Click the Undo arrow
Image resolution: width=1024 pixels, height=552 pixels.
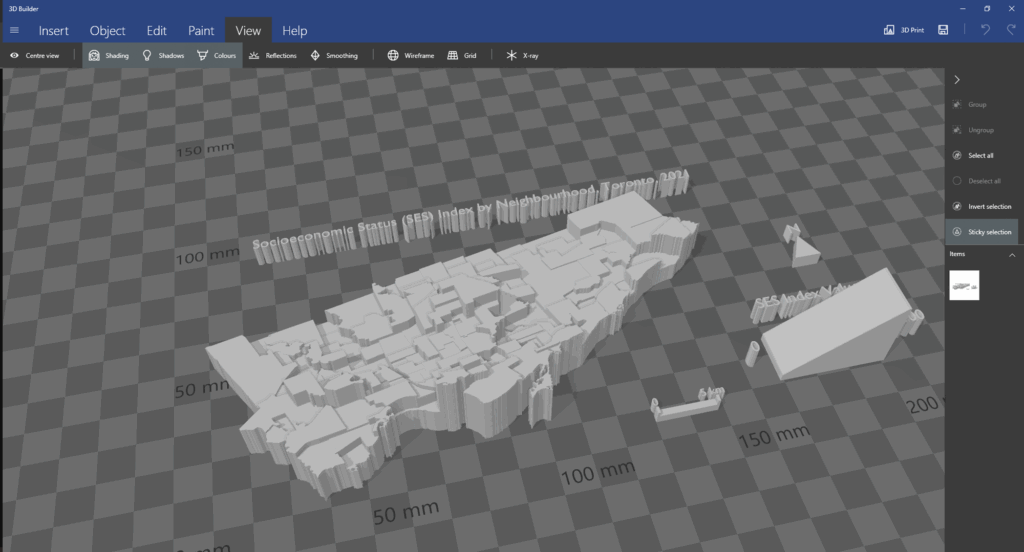[x=985, y=30]
